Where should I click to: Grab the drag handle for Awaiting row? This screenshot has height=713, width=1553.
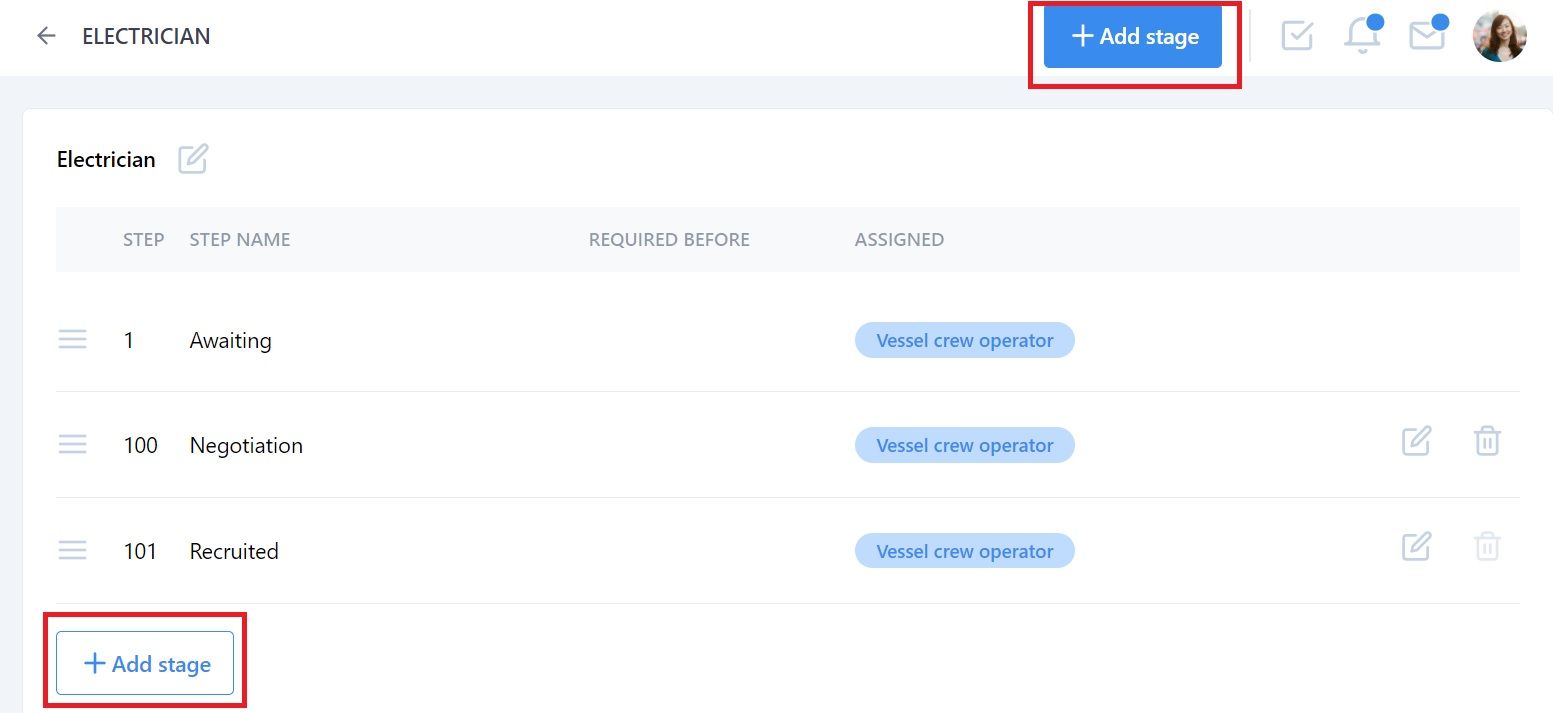[x=72, y=340]
